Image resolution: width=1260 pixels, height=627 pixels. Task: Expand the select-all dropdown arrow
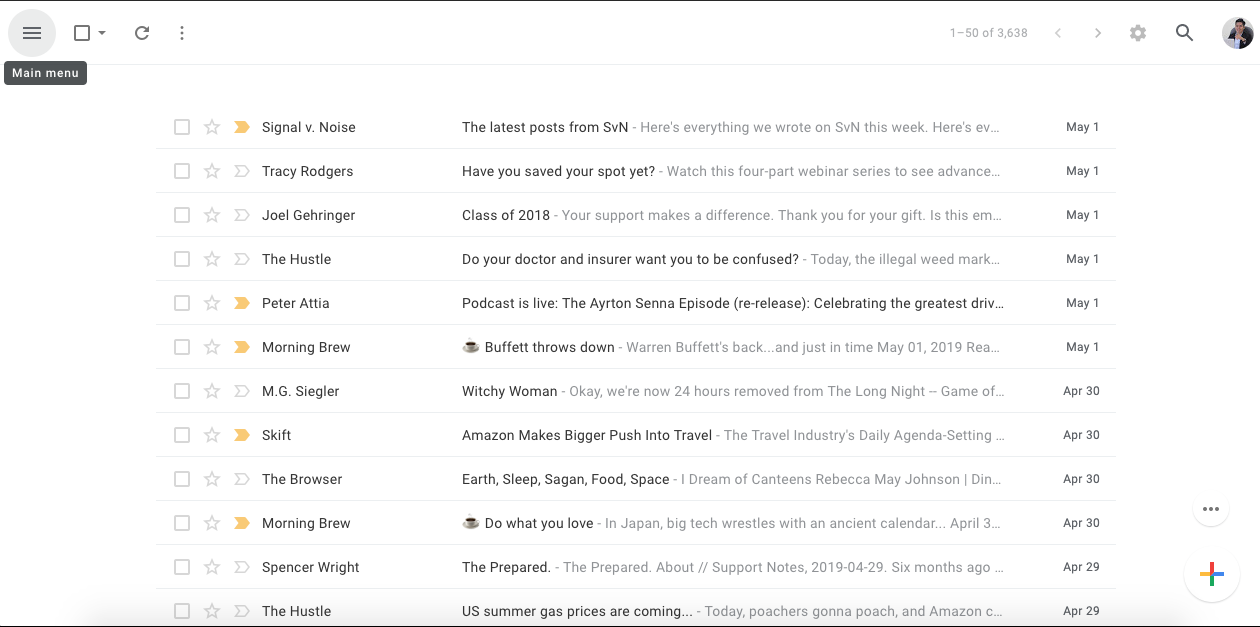102,33
